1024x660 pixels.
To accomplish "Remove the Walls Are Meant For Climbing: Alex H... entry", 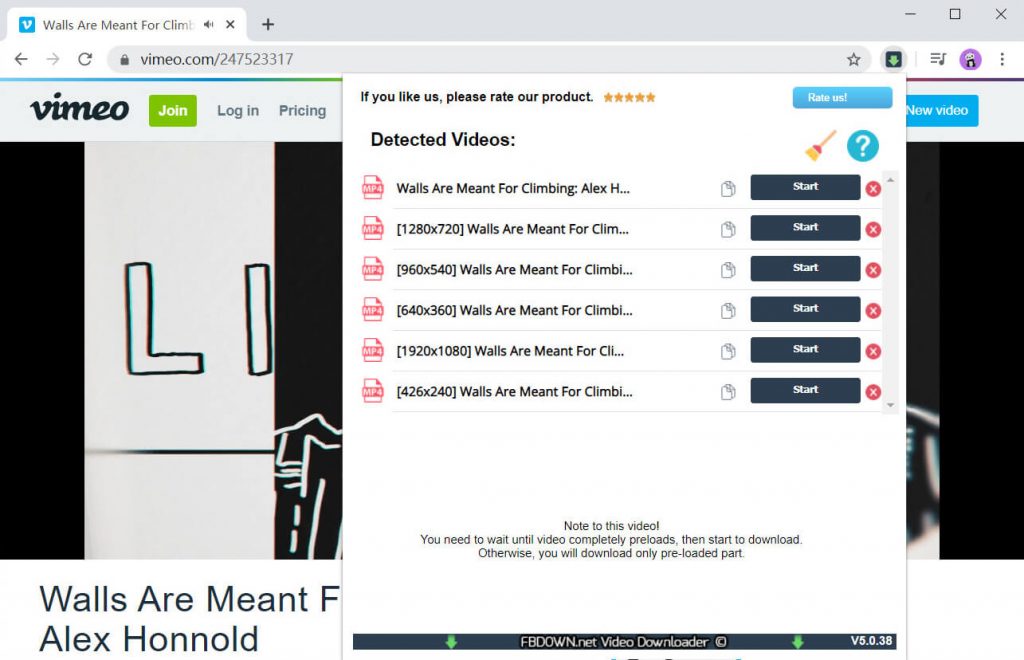I will pyautogui.click(x=873, y=189).
